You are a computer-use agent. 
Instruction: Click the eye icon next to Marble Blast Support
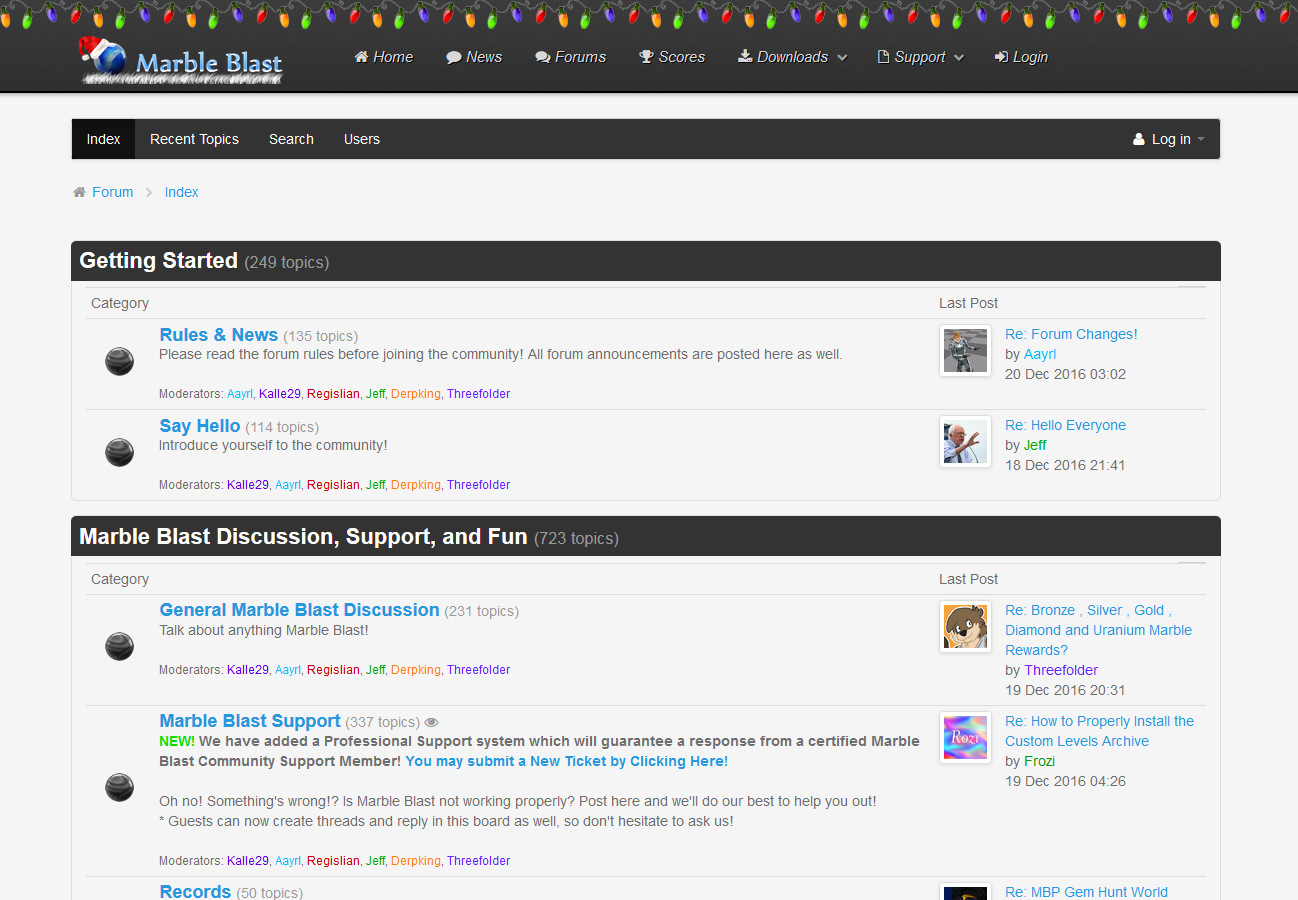coord(431,722)
